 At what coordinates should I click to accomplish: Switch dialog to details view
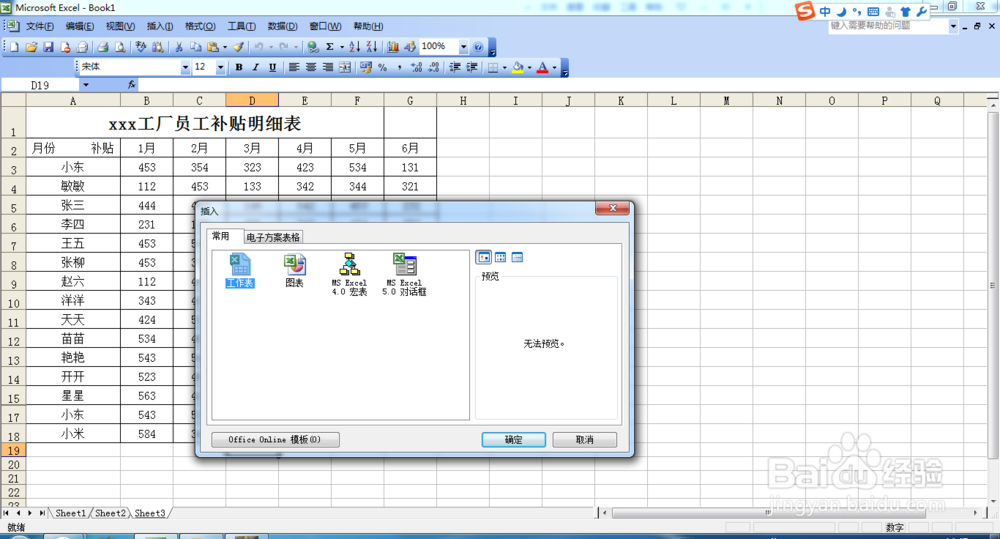coord(517,257)
